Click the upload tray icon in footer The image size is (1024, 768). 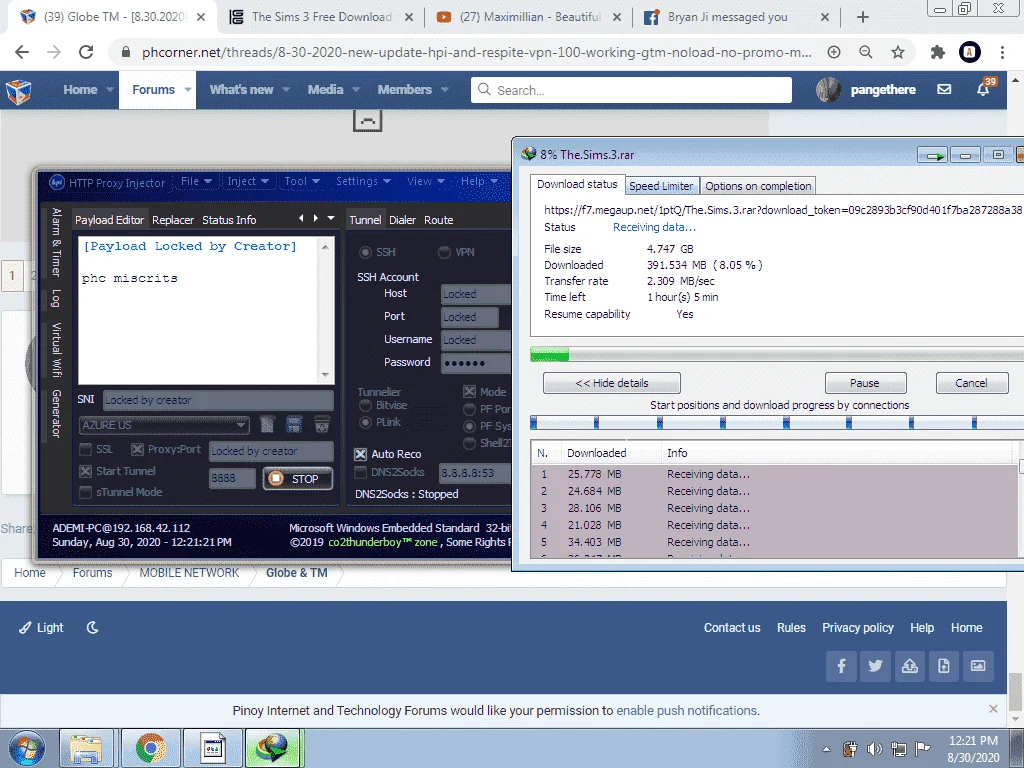[x=910, y=666]
